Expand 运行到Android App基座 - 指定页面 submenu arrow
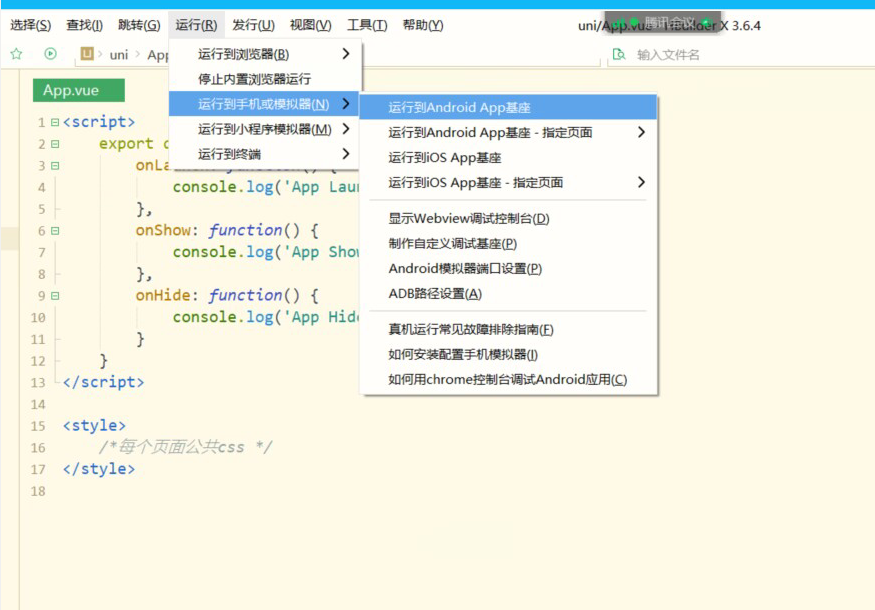Screen dimensions: 875x610 [641, 132]
